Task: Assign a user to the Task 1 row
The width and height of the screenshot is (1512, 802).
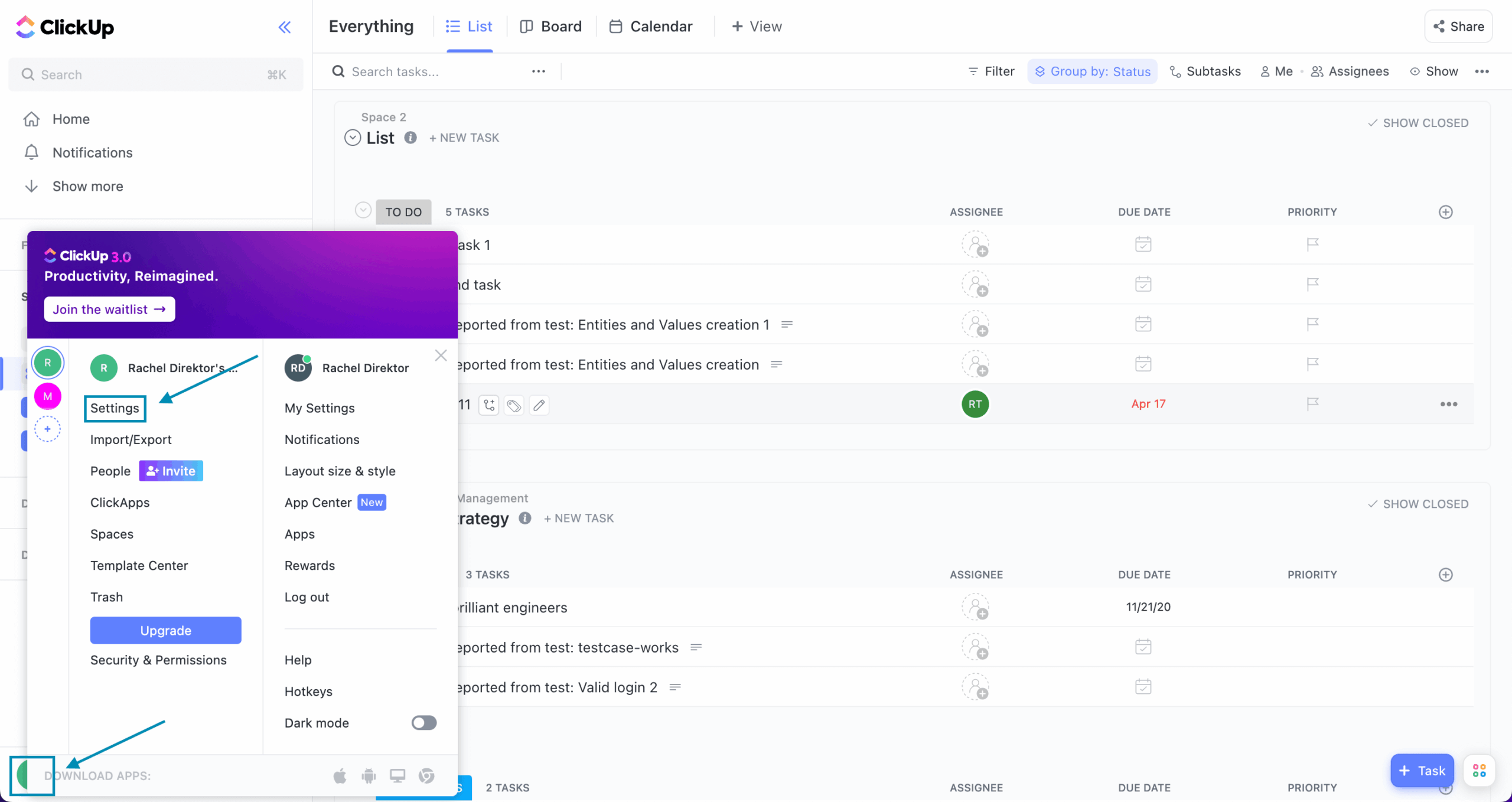Action: click(x=975, y=244)
